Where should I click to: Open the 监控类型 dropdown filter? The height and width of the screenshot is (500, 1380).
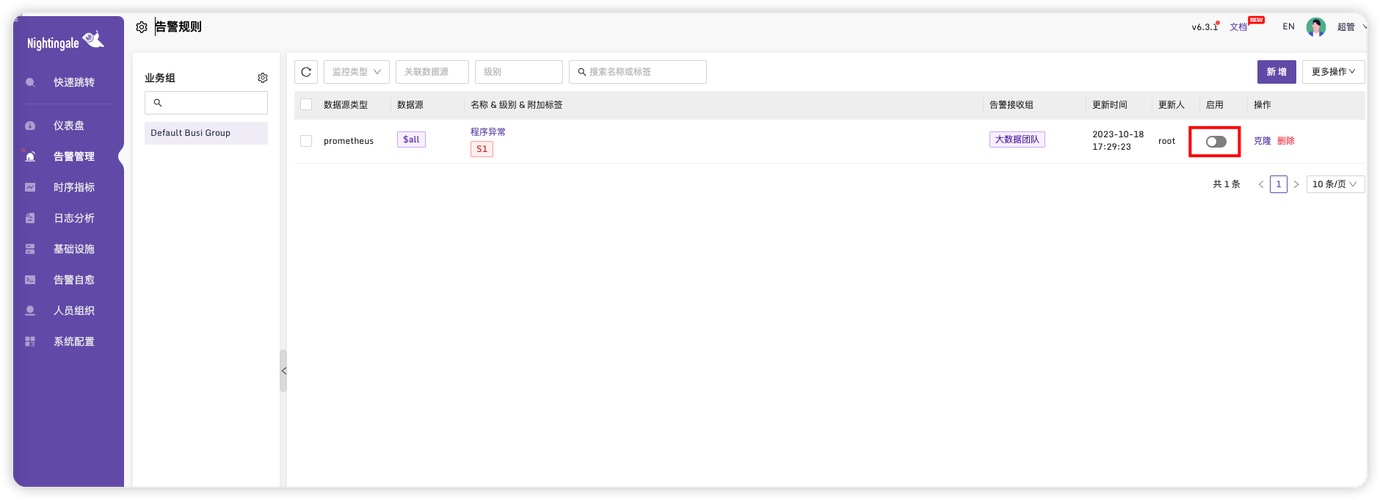click(x=357, y=72)
